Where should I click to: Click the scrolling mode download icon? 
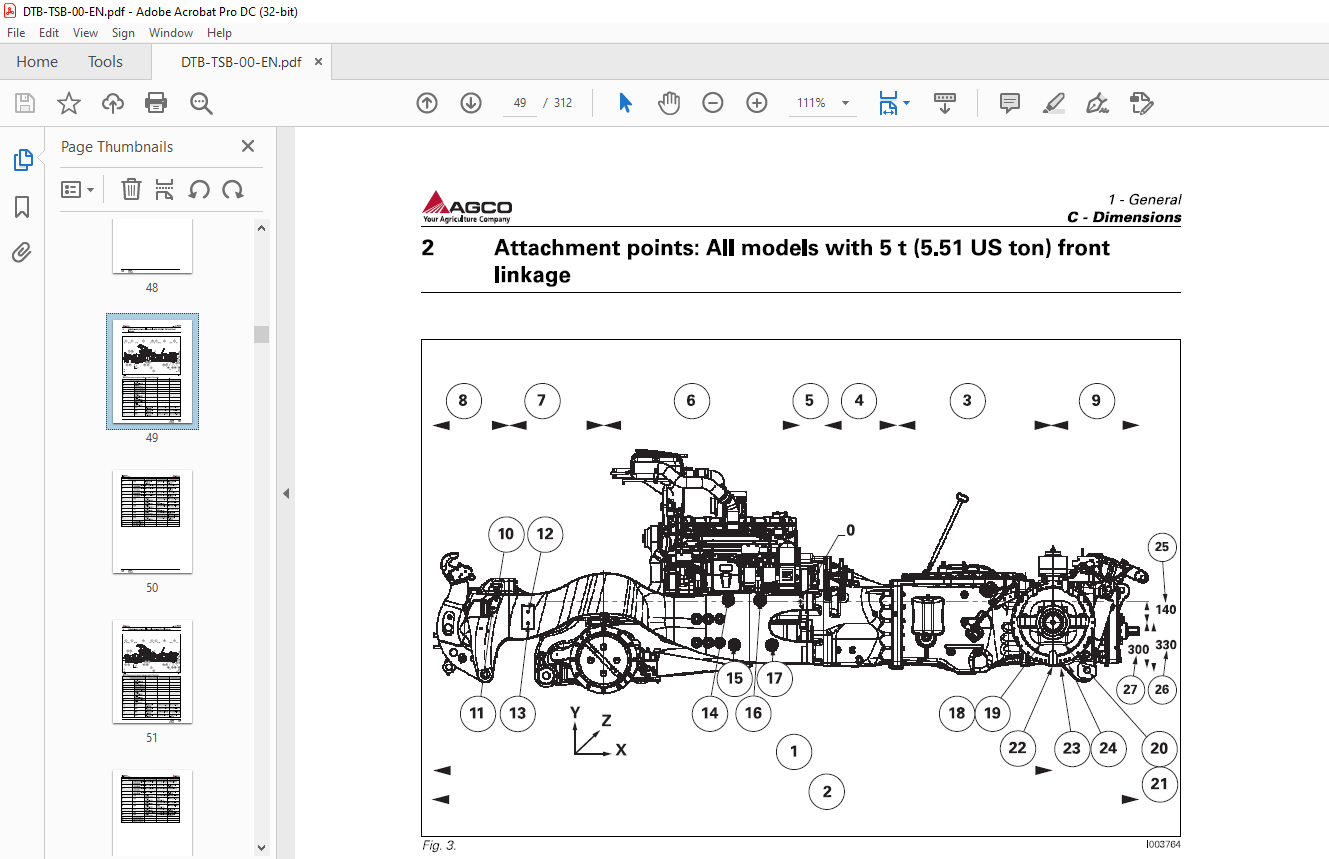click(945, 103)
